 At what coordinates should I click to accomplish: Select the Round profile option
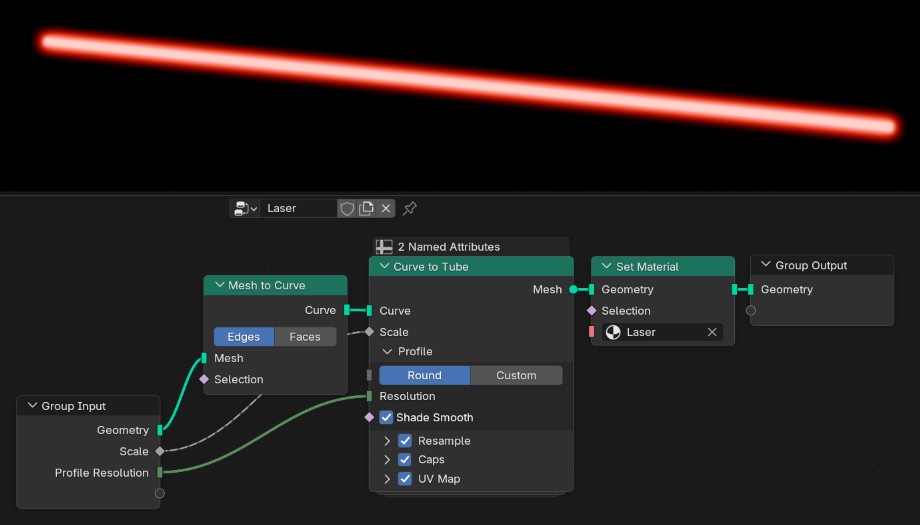424,375
